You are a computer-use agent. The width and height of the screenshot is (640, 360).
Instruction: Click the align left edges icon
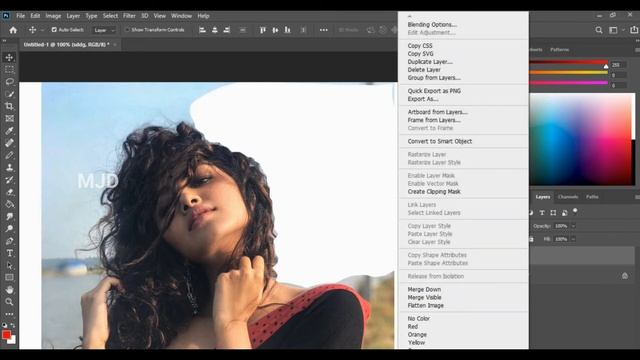[x=202, y=30]
